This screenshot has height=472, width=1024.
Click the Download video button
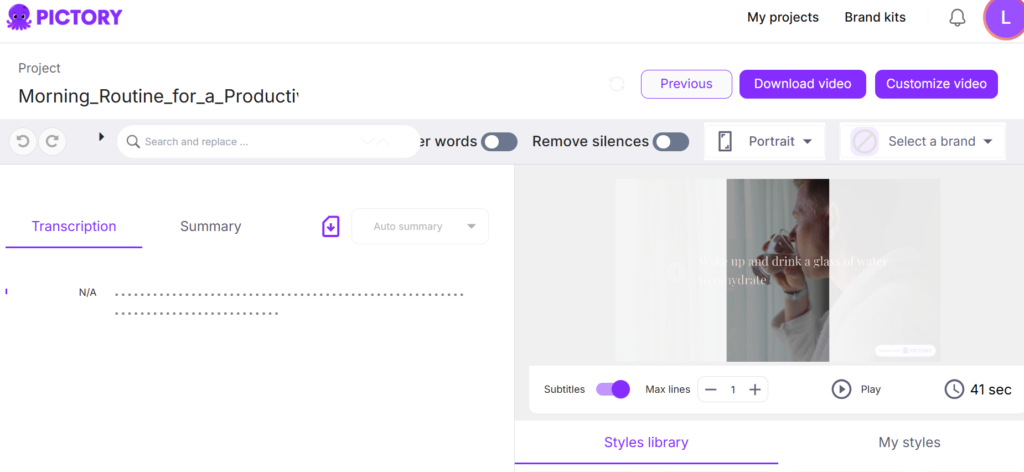pyautogui.click(x=802, y=84)
